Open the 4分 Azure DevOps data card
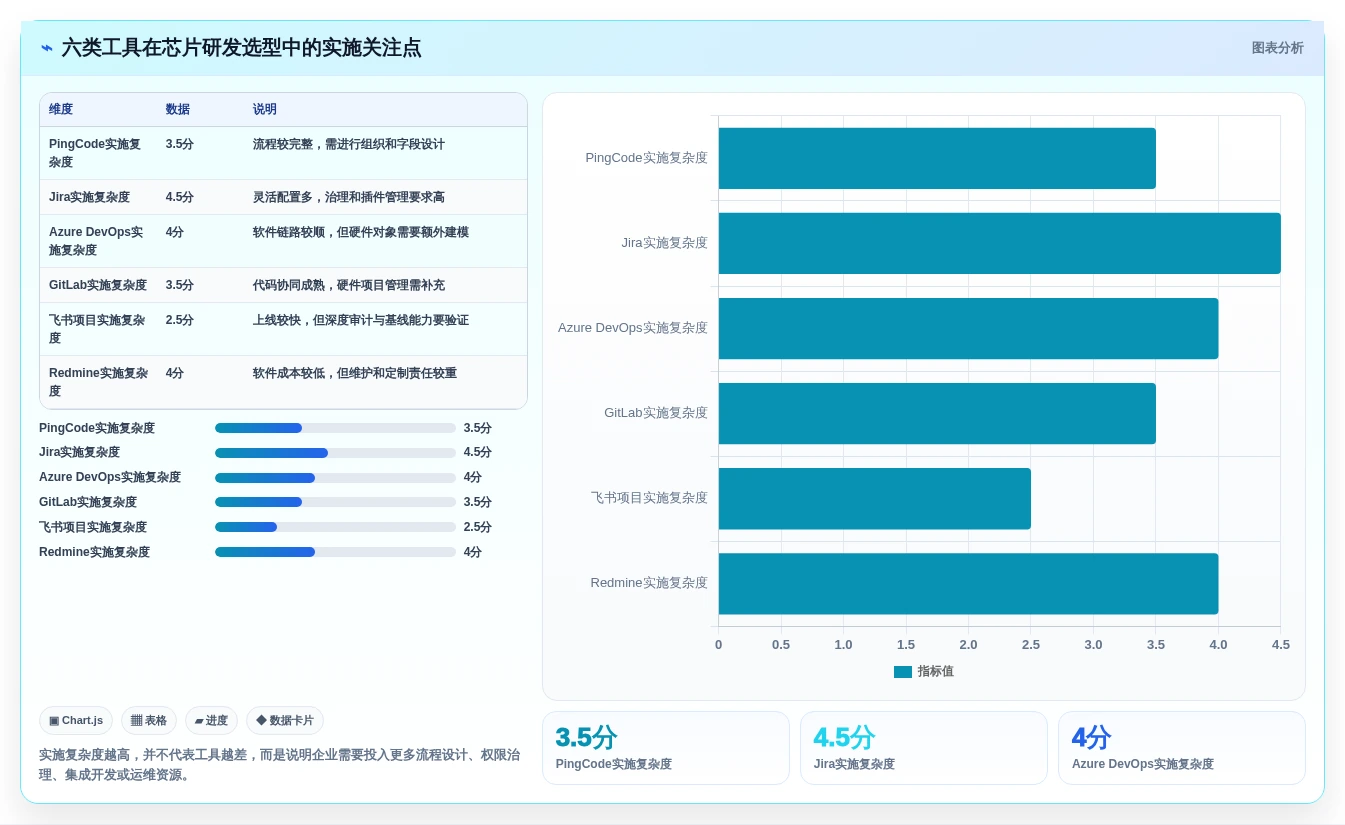This screenshot has width=1345, height=825. click(1182, 748)
